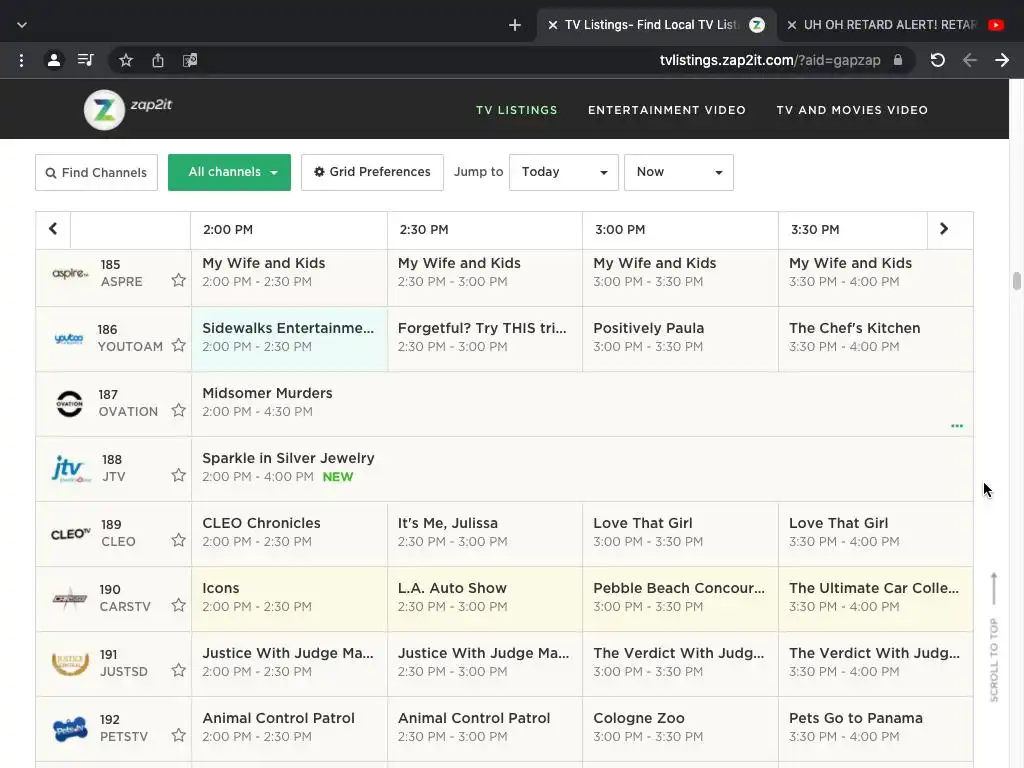Screen dimensions: 1024x768
Task: Close the TV Listings tab
Action: tap(552, 25)
